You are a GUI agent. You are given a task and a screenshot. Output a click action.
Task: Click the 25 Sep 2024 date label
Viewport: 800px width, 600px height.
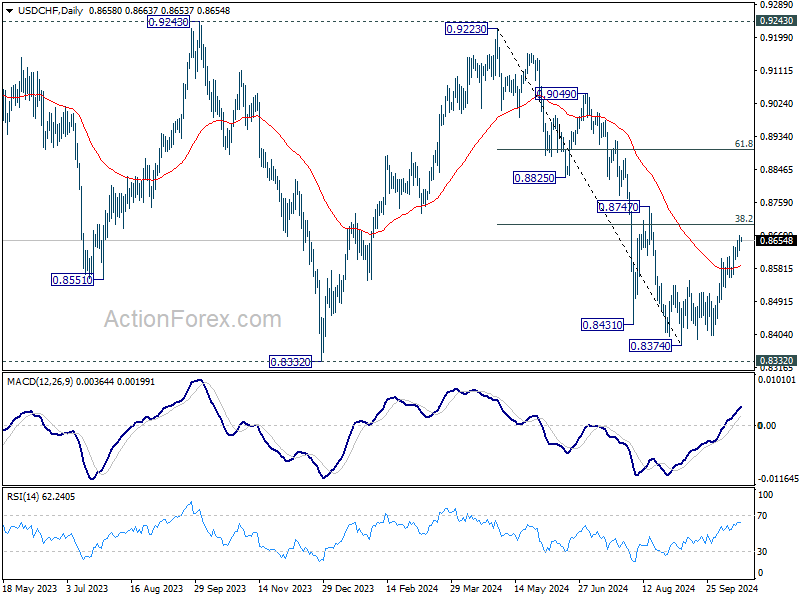[x=732, y=588]
